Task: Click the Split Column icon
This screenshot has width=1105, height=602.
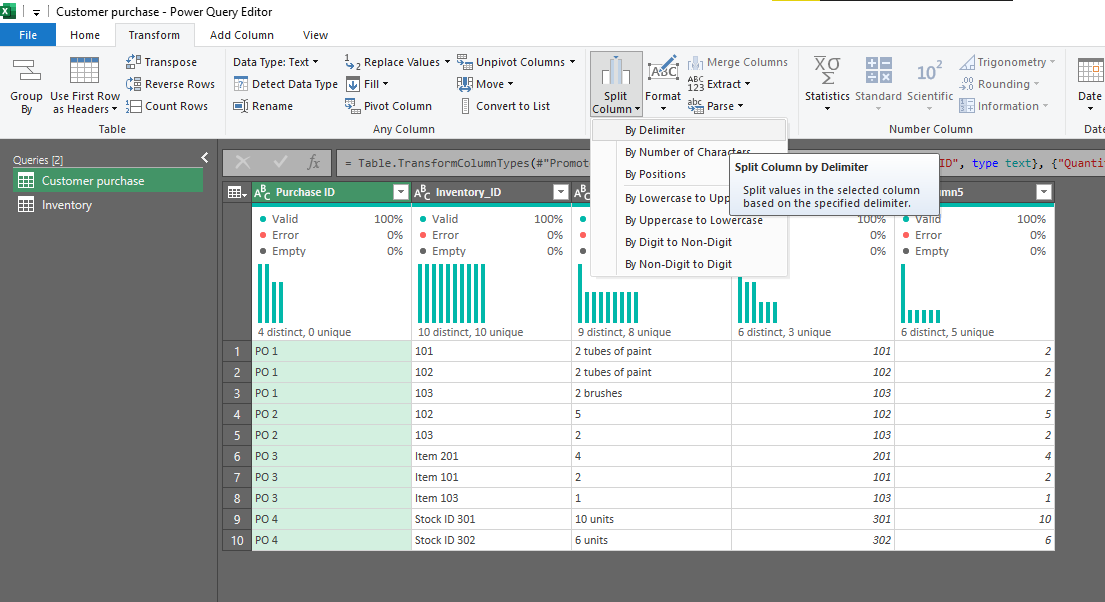Action: pos(616,70)
